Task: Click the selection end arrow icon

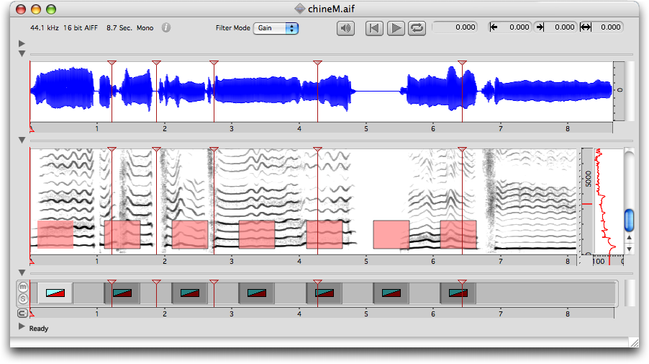Action: [x=539, y=27]
